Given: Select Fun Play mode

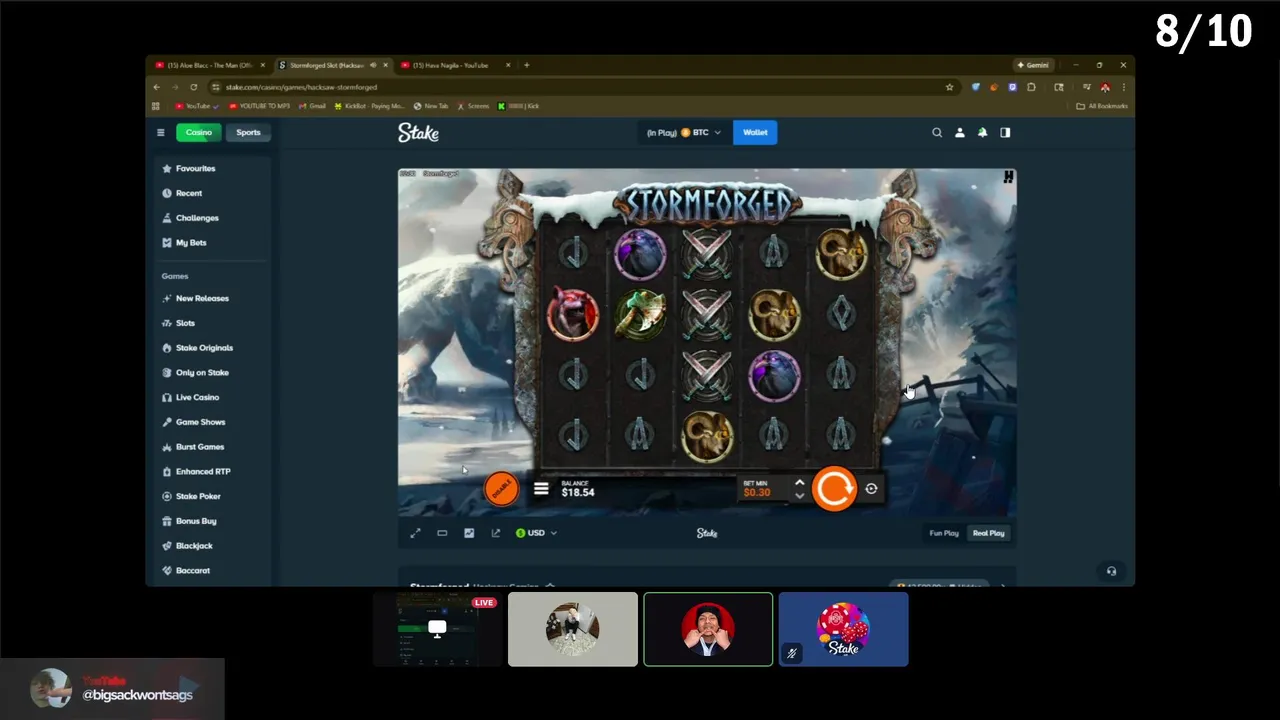Looking at the screenshot, I should pyautogui.click(x=944, y=533).
